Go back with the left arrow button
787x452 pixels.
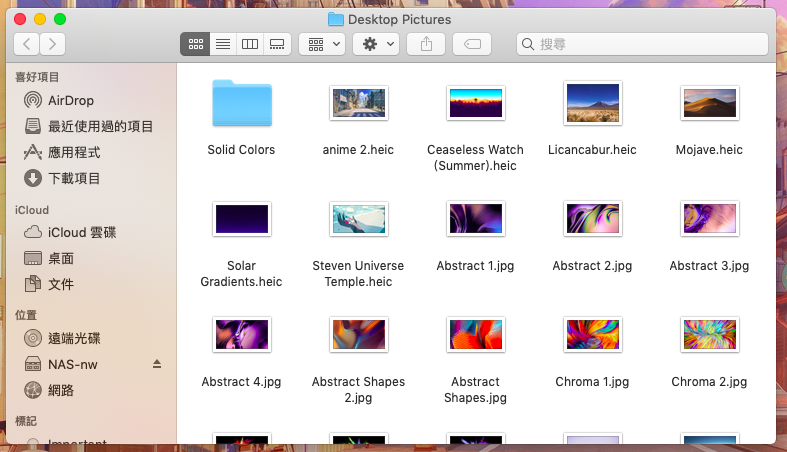coord(26,44)
